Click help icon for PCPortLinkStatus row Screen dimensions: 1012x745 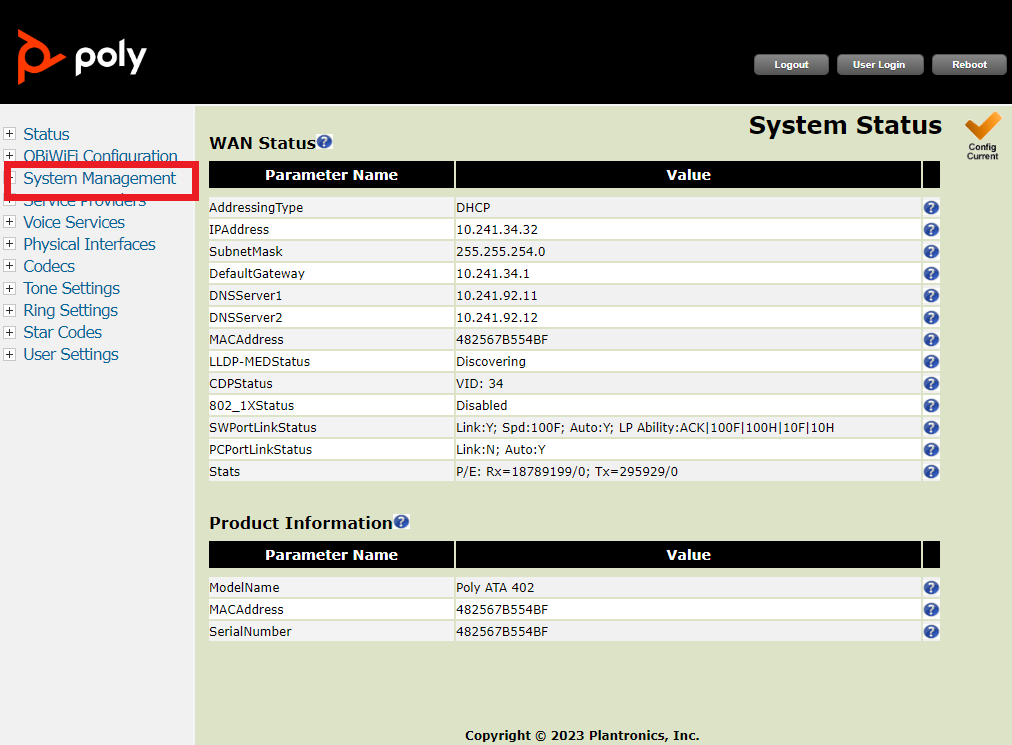point(931,449)
